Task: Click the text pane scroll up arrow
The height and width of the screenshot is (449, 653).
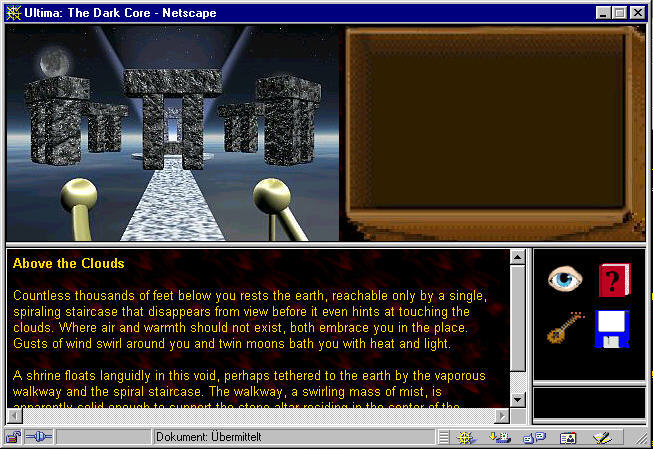Action: pos(517,257)
